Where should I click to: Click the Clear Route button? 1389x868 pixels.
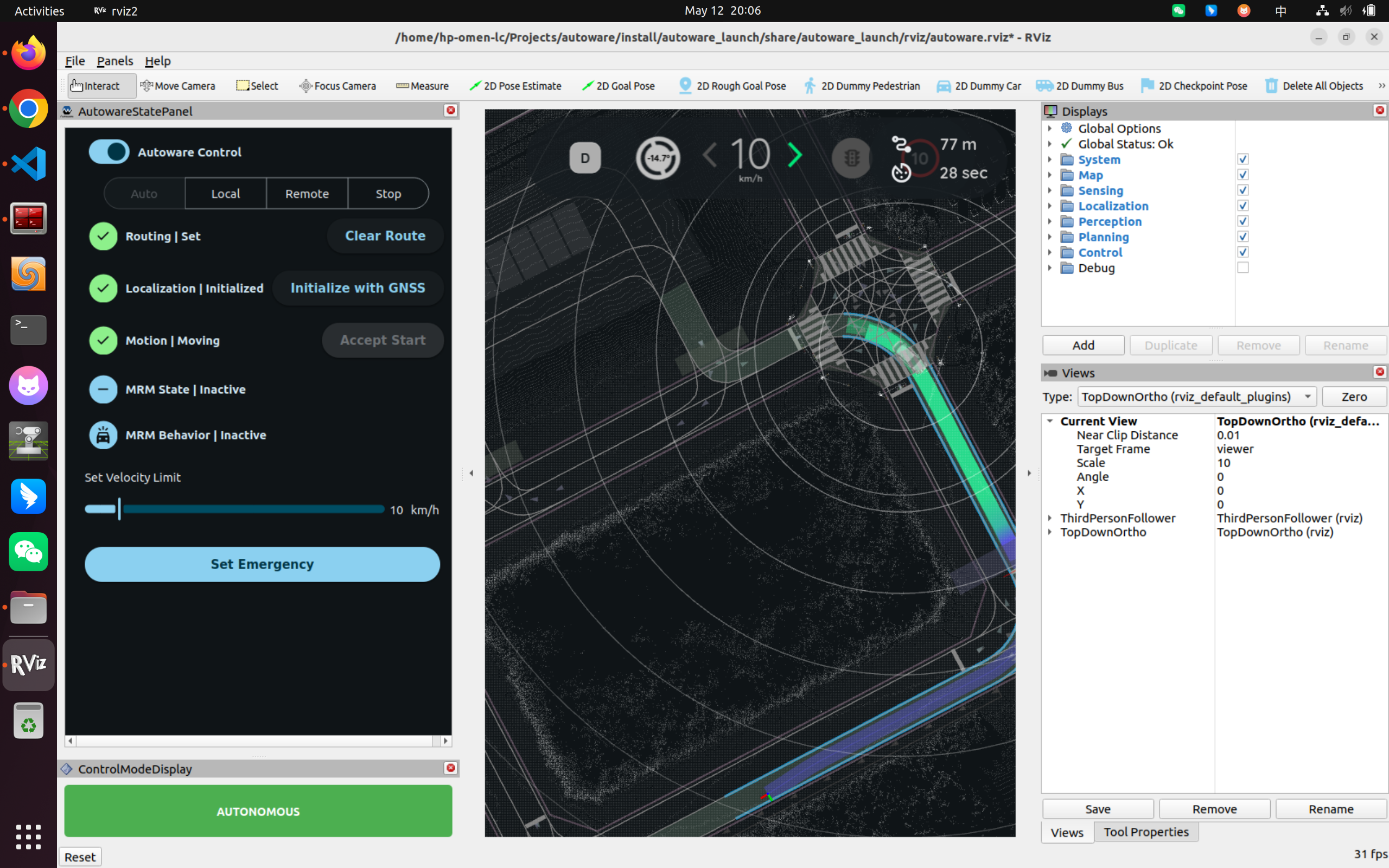[385, 236]
